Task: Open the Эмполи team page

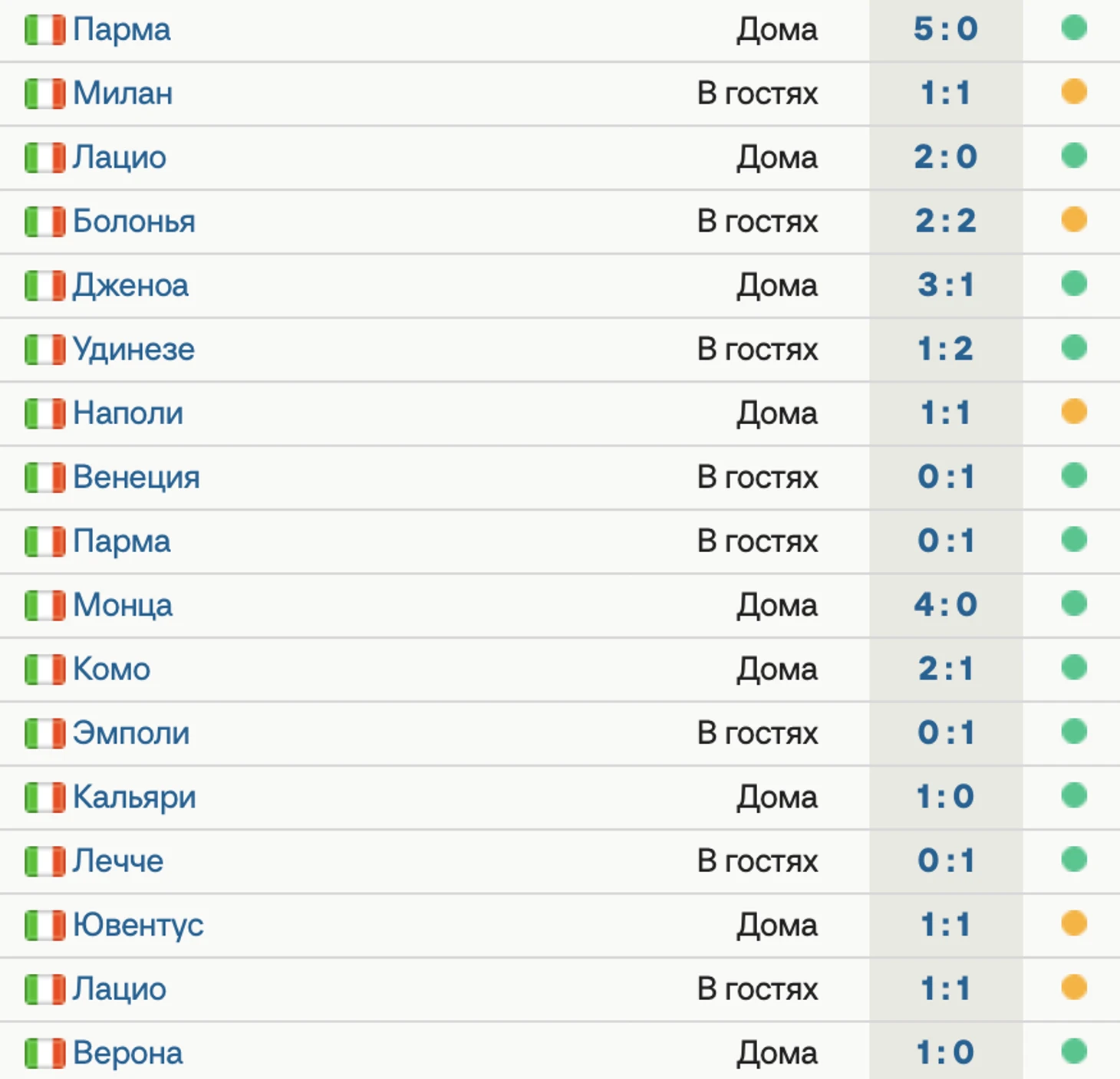Action: (131, 733)
